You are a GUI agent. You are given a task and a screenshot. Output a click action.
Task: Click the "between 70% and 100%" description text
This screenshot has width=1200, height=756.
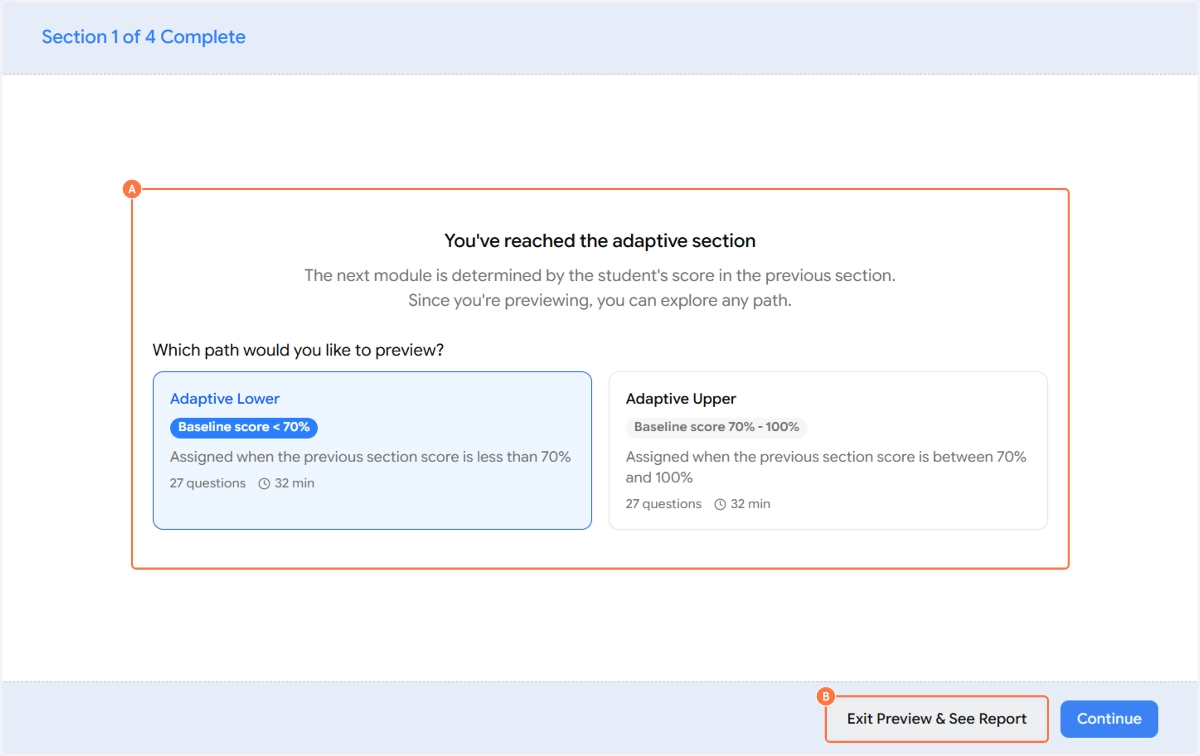coord(826,467)
